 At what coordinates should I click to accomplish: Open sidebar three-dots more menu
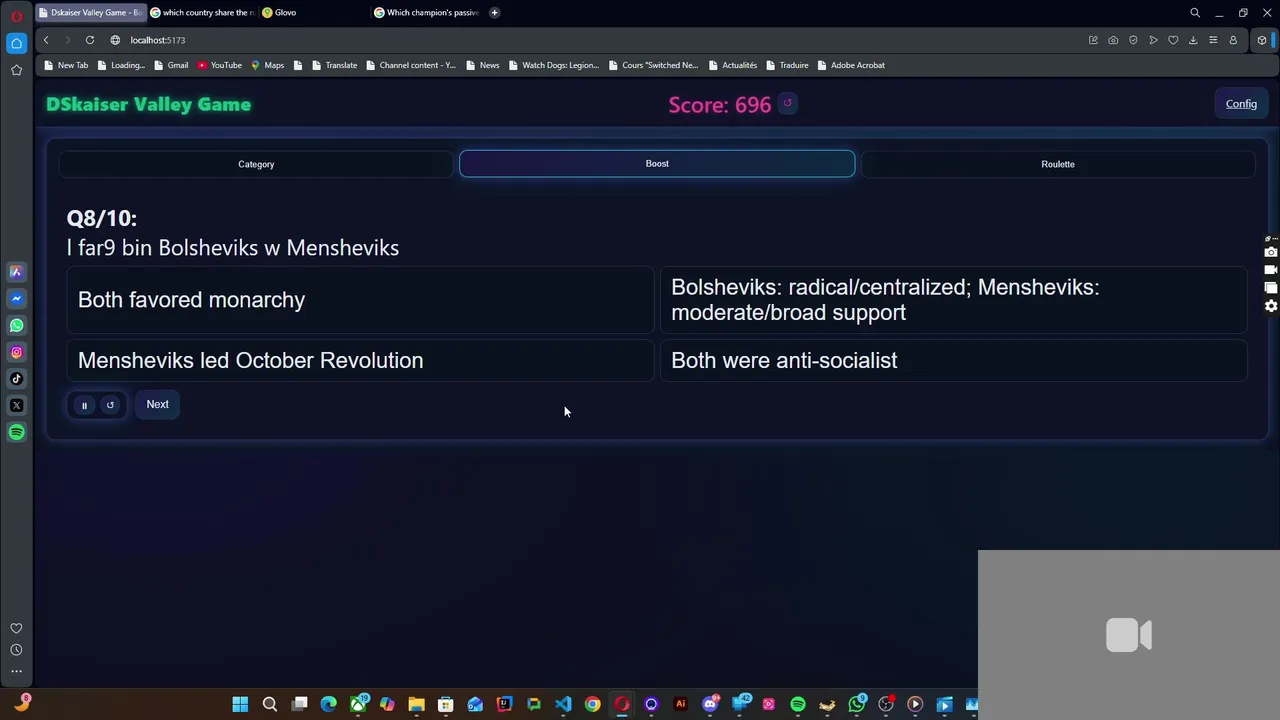16,671
